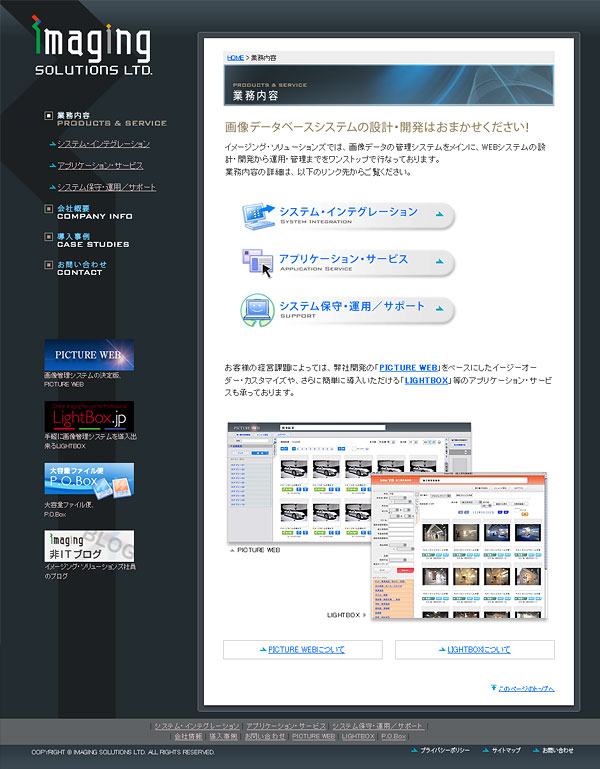Click the 'このページのトップへ' back-to-top link
This screenshot has height=769, width=600.
point(524,689)
